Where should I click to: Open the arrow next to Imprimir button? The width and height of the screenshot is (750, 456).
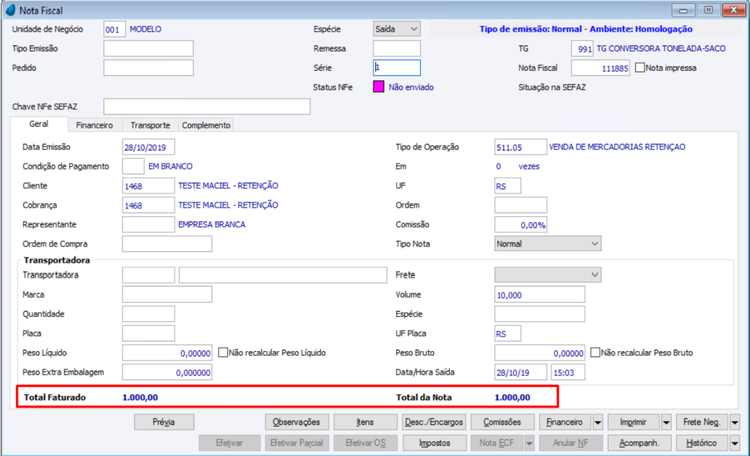pos(666,422)
